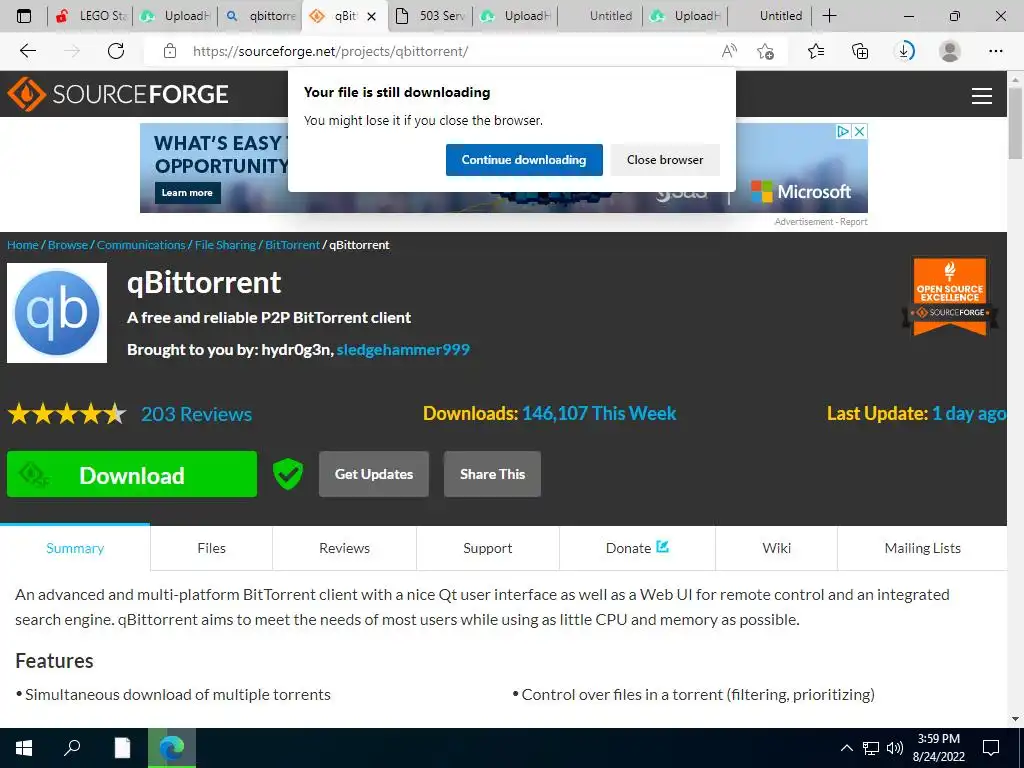The width and height of the screenshot is (1024, 768).
Task: Click the scrollbar down arrow
Action: pyautogui.click(x=1015, y=719)
